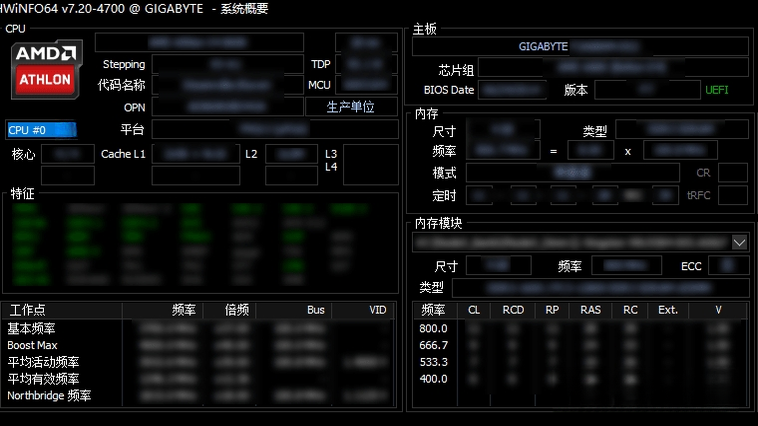Select the 400.0 memory timing row
The image size is (758, 426).
(580, 379)
